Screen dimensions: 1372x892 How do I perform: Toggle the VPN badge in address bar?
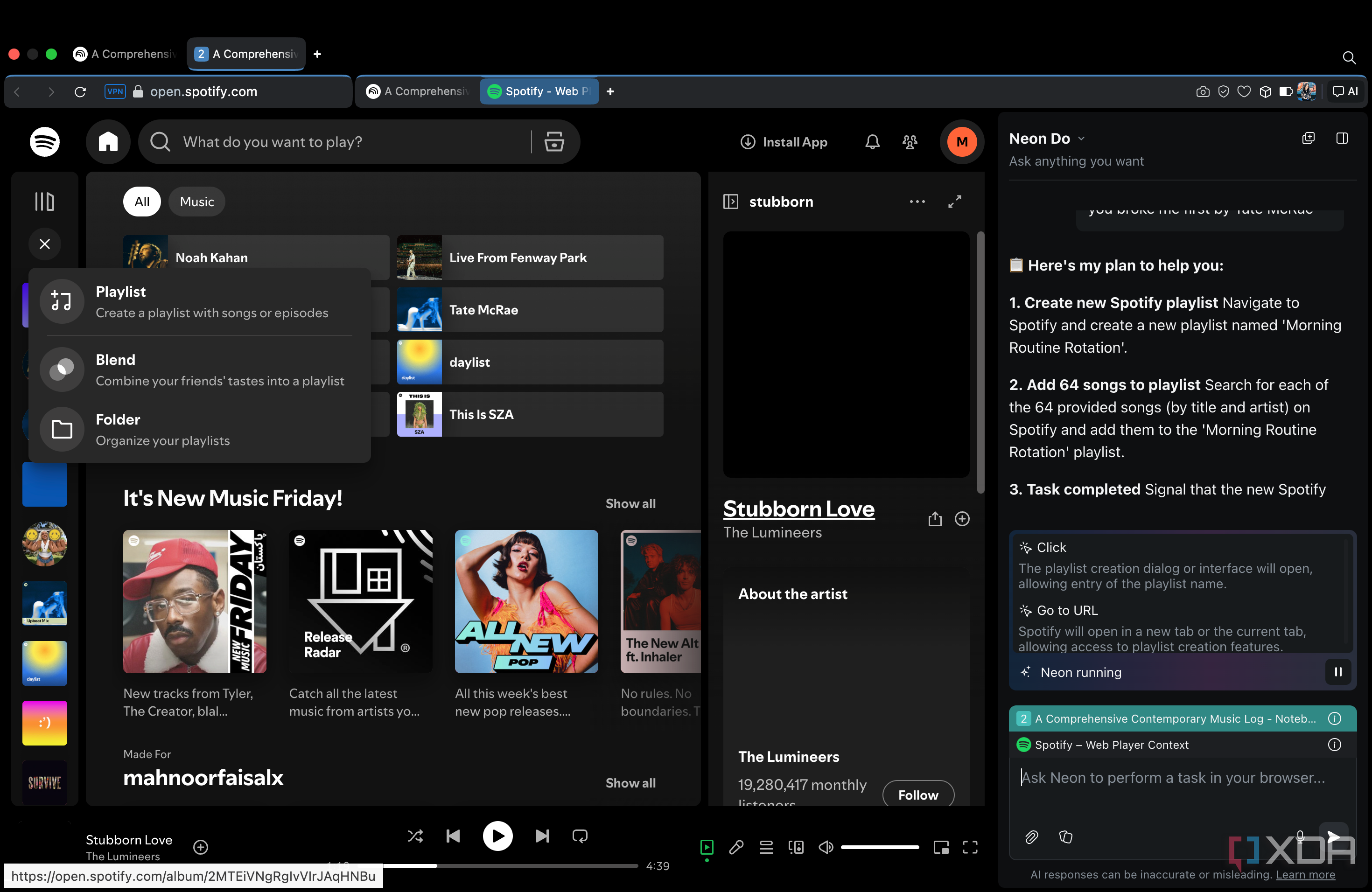[115, 91]
